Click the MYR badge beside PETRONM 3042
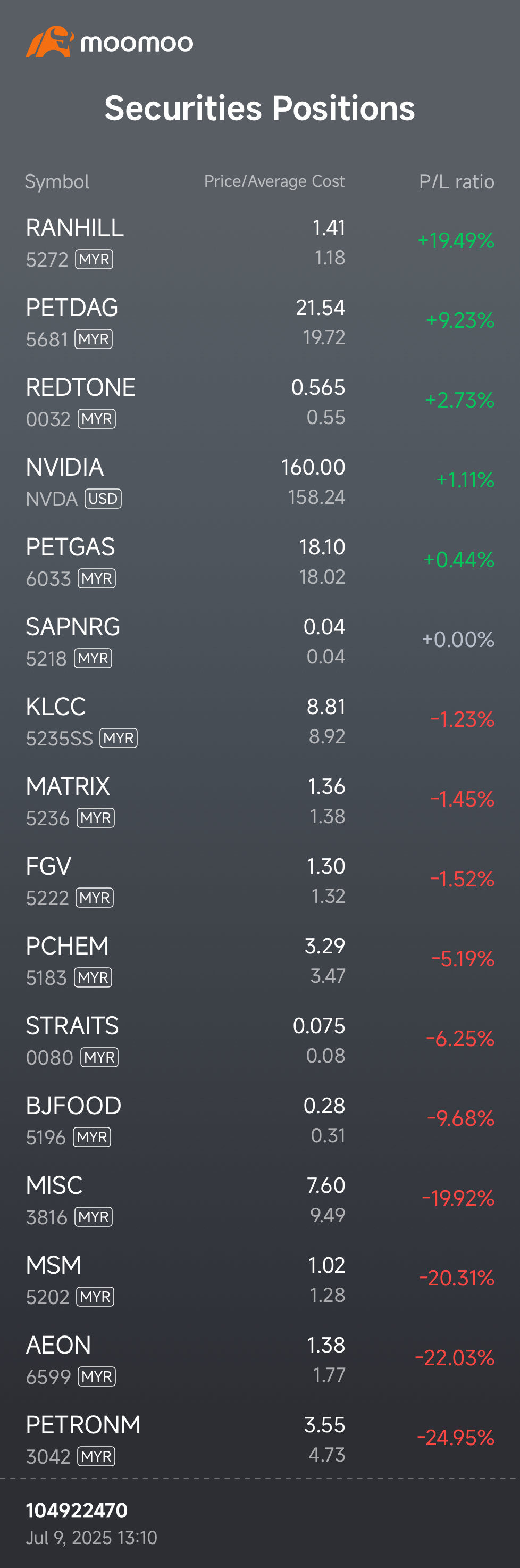Screen dimensions: 520x1568 coord(96,1456)
